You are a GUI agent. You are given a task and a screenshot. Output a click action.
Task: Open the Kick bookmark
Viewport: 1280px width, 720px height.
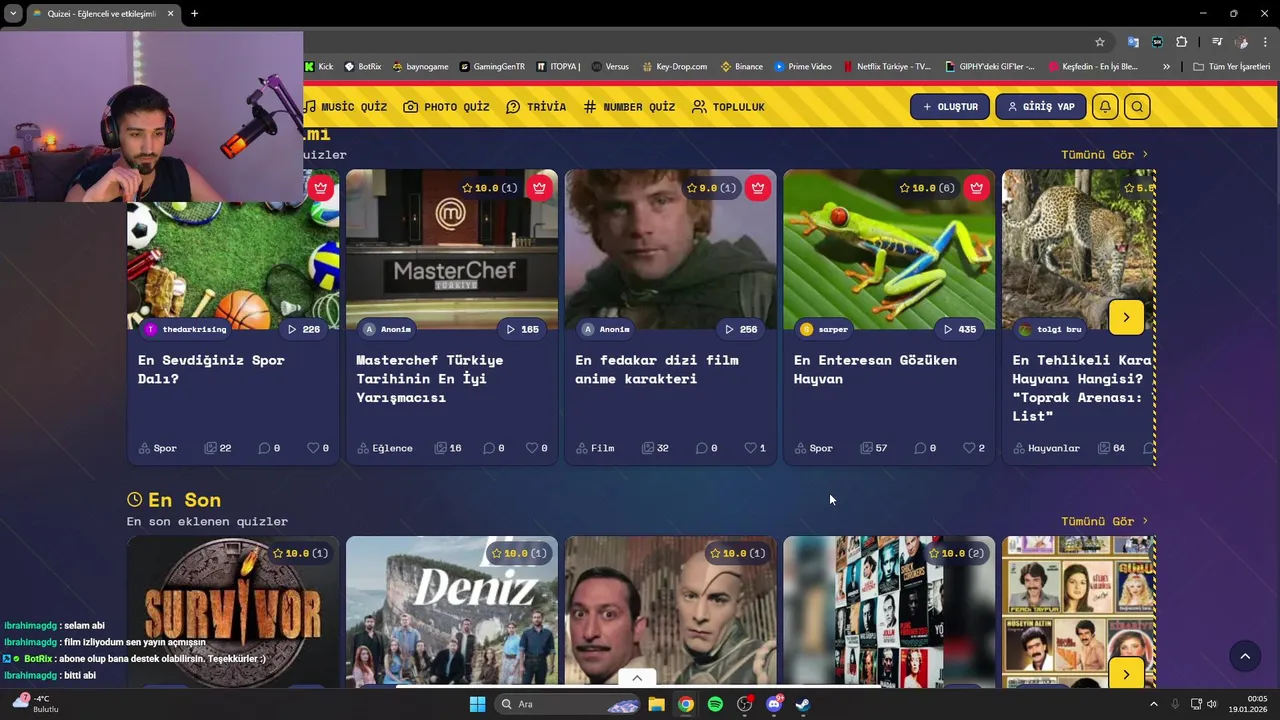(x=319, y=67)
